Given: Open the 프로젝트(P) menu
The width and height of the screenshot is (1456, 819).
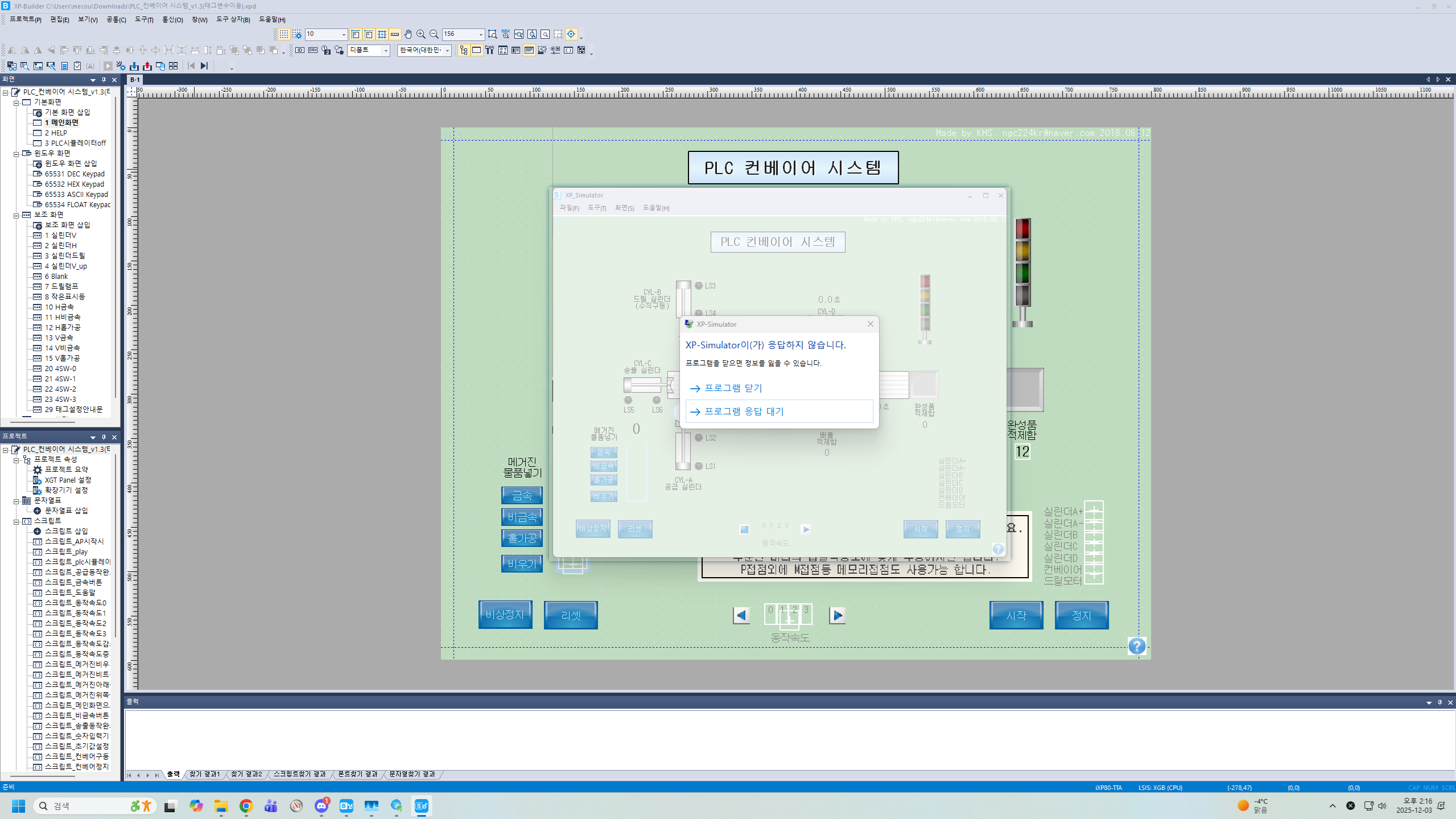Looking at the screenshot, I should [x=26, y=19].
